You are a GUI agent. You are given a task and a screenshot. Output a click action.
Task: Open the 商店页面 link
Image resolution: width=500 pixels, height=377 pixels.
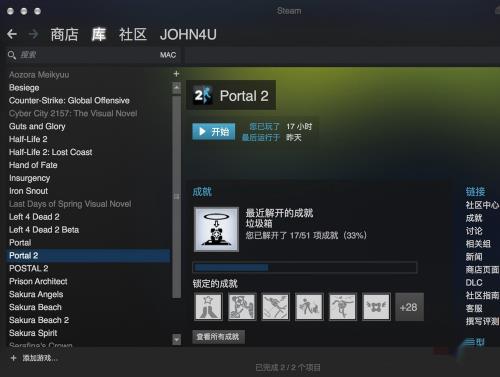pyautogui.click(x=482, y=270)
